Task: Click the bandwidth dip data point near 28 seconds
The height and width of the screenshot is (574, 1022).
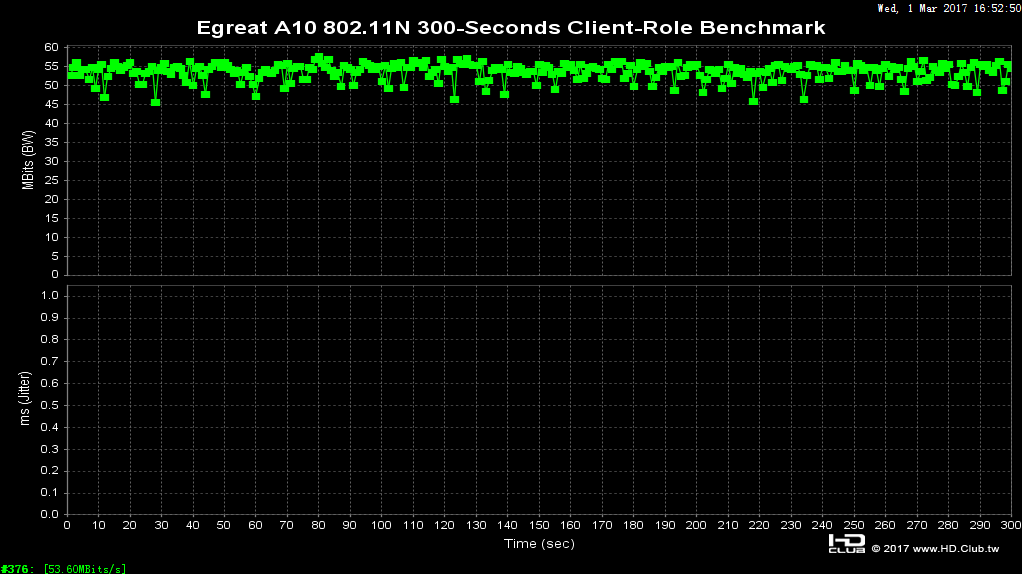Action: coord(155,102)
